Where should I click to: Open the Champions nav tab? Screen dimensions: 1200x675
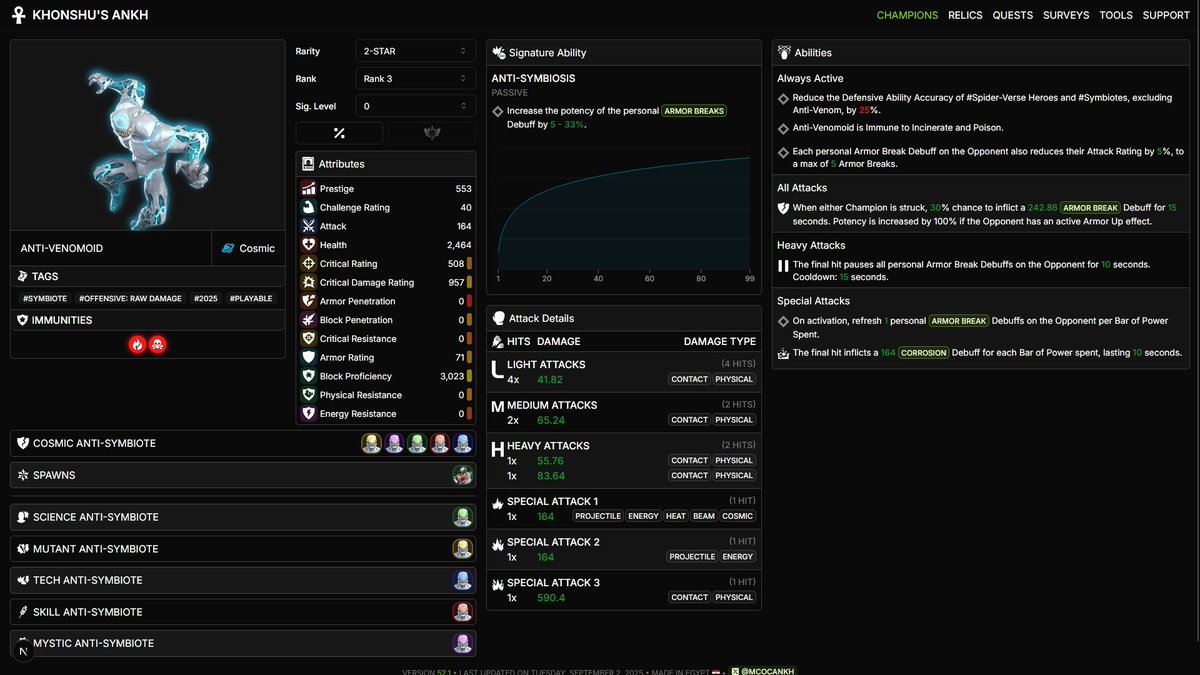(x=907, y=15)
